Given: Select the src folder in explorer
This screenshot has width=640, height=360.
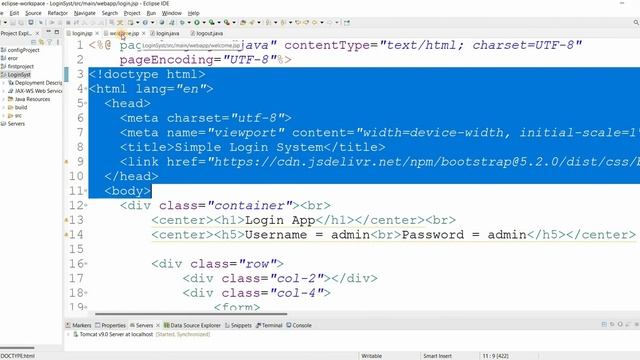Looking at the screenshot, I should coord(18,115).
